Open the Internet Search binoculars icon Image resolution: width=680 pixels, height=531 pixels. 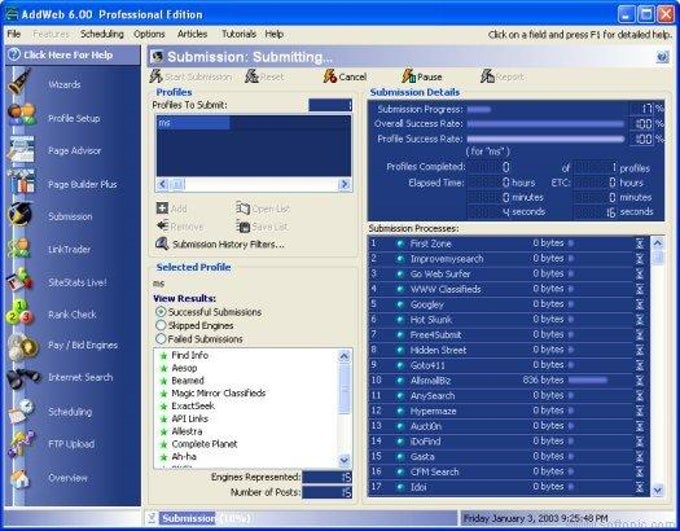coord(23,378)
